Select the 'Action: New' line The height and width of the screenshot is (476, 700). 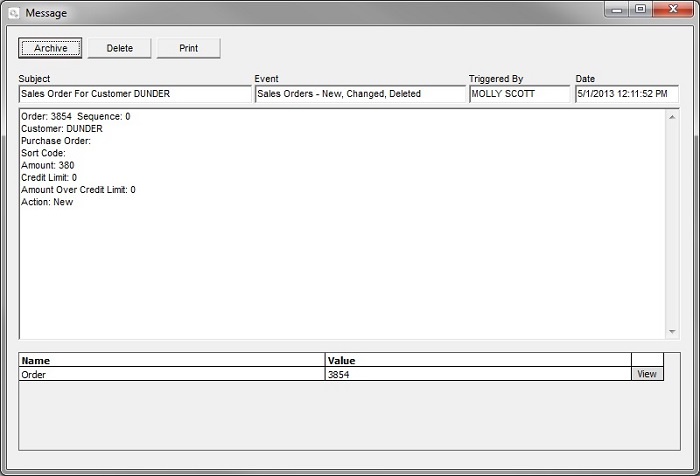[47, 202]
